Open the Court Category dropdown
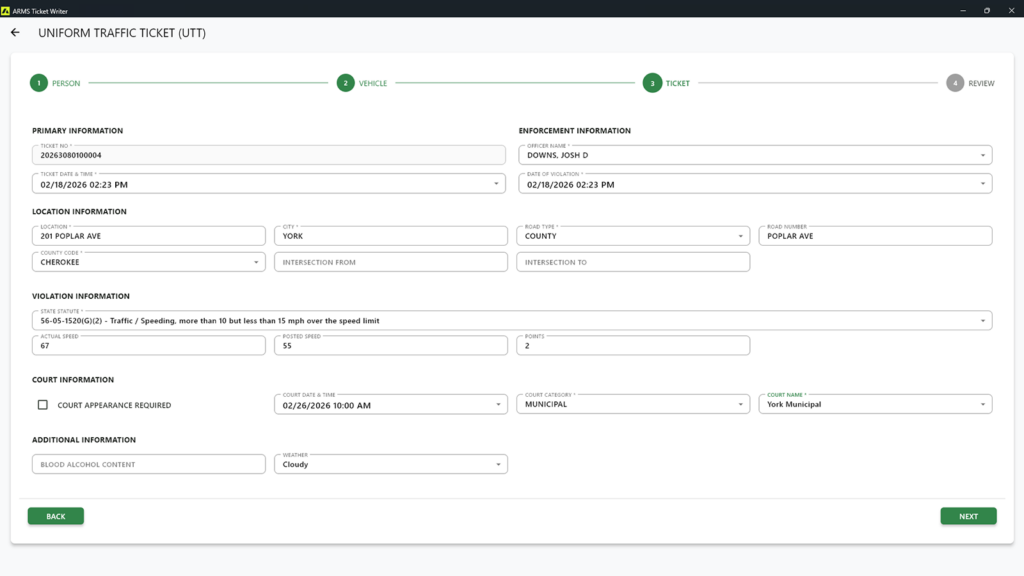1024x576 pixels. click(x=742, y=404)
